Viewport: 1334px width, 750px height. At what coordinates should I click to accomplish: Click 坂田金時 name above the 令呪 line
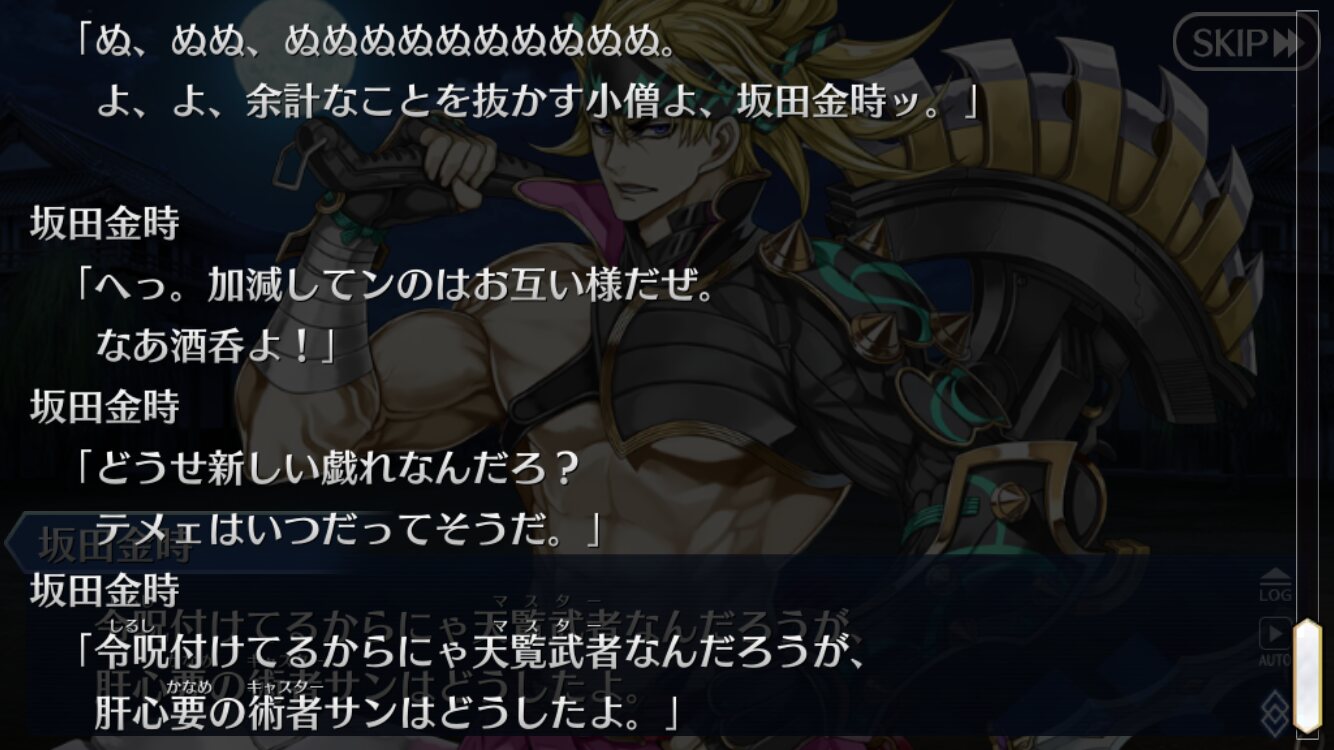pyautogui.click(x=105, y=591)
